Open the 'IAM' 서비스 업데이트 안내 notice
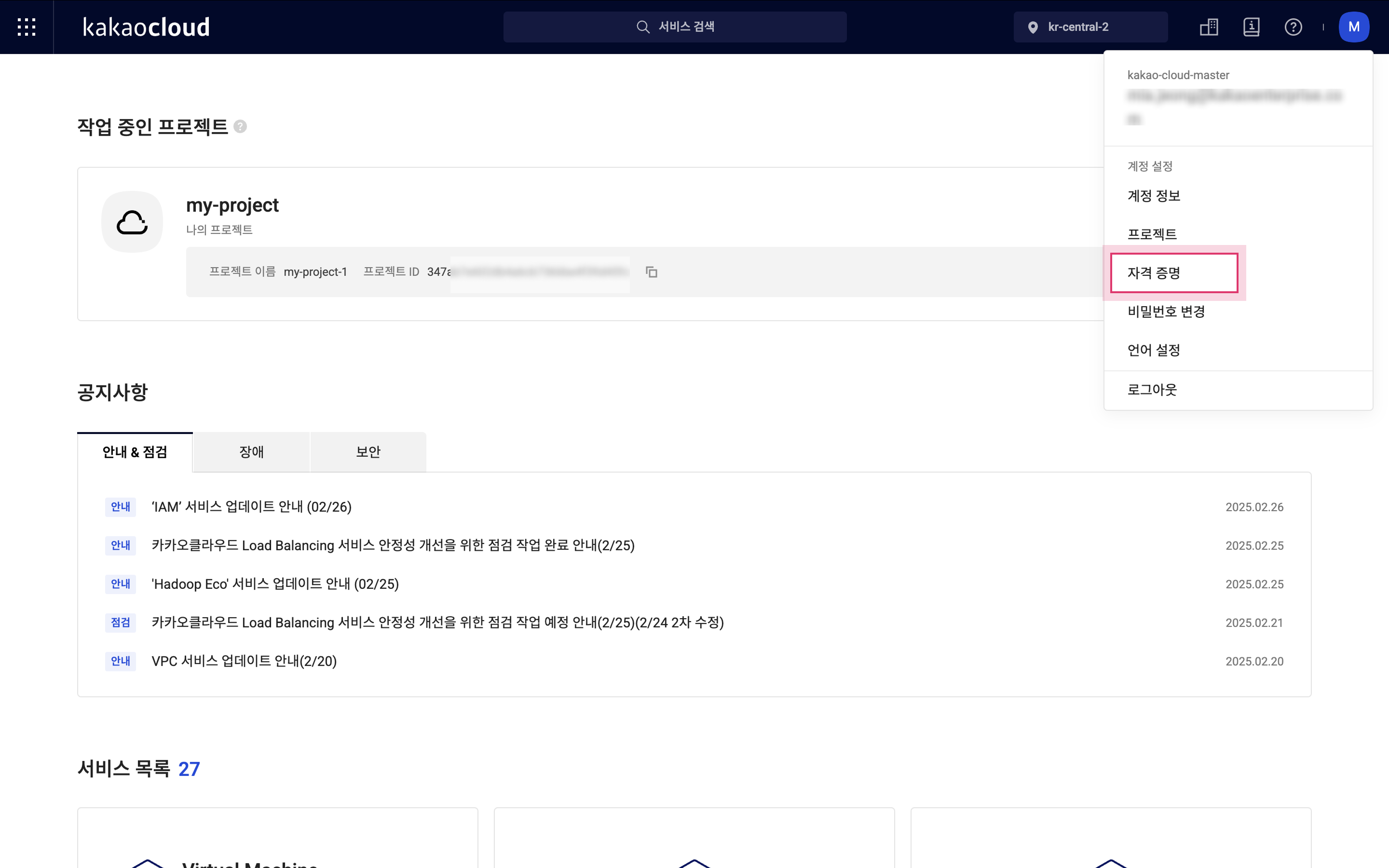The height and width of the screenshot is (868, 1389). [x=251, y=507]
